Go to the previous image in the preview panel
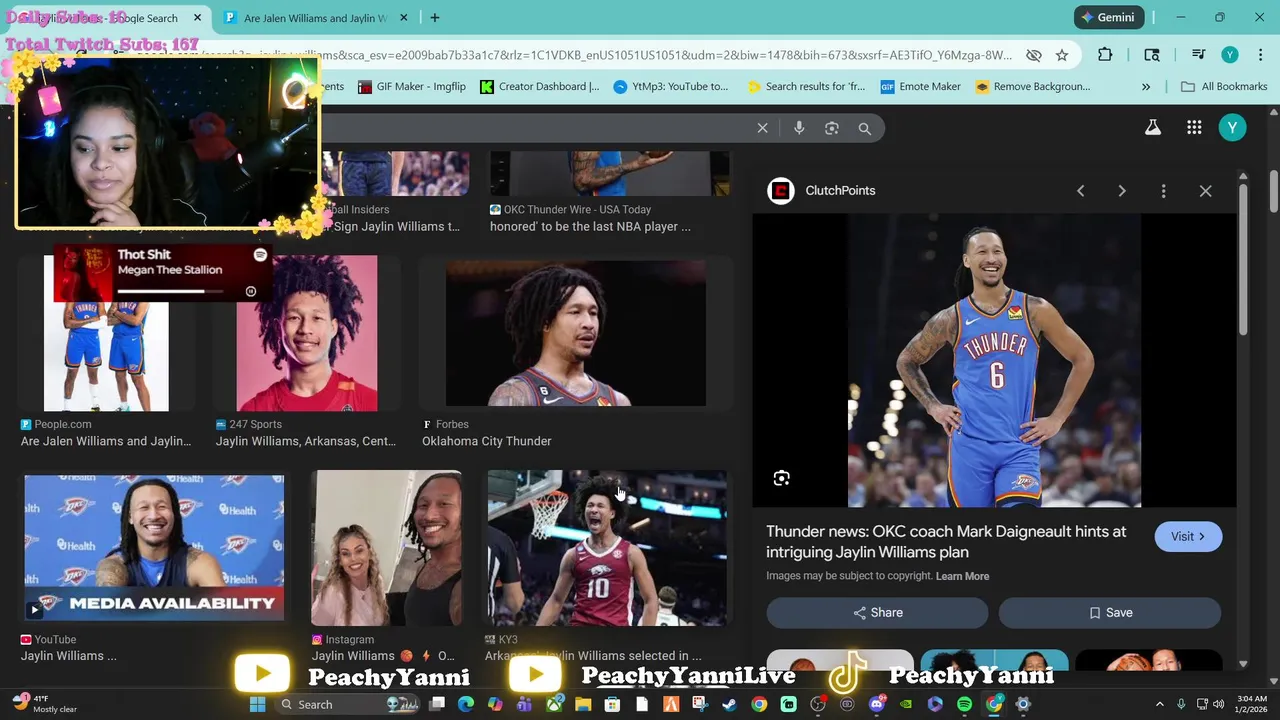This screenshot has width=1280, height=720. 1080,190
